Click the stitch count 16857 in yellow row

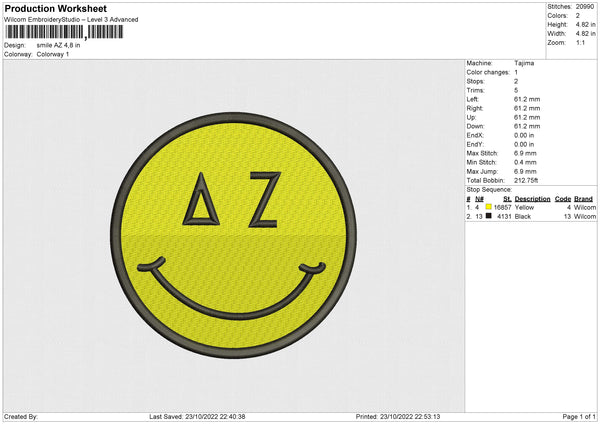coord(502,207)
